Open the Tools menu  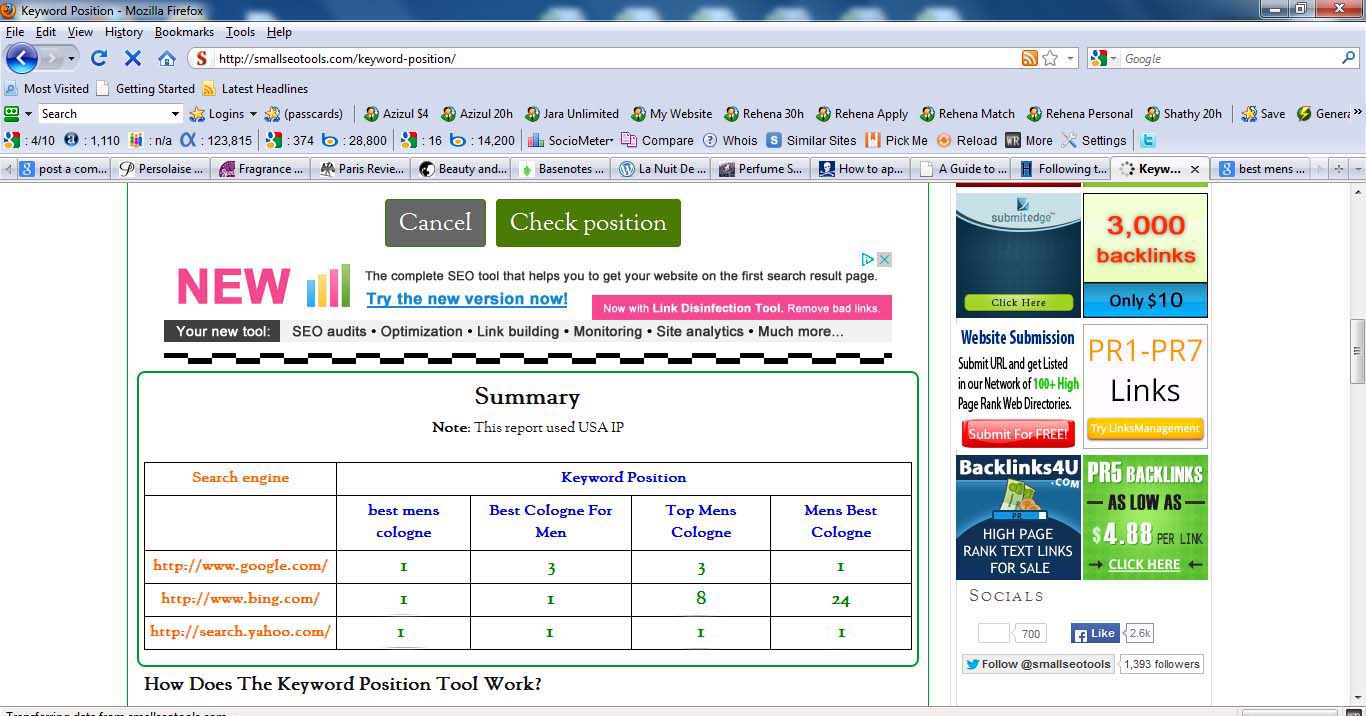coord(240,32)
